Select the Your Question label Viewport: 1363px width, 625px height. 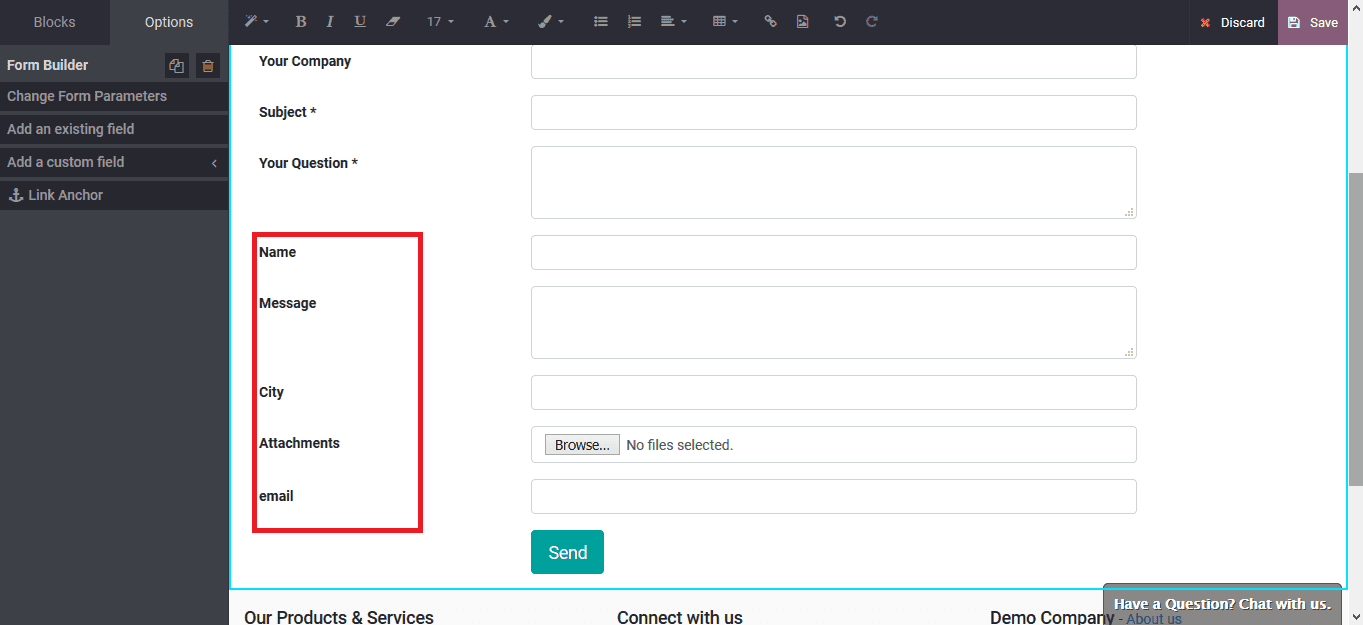click(x=308, y=163)
